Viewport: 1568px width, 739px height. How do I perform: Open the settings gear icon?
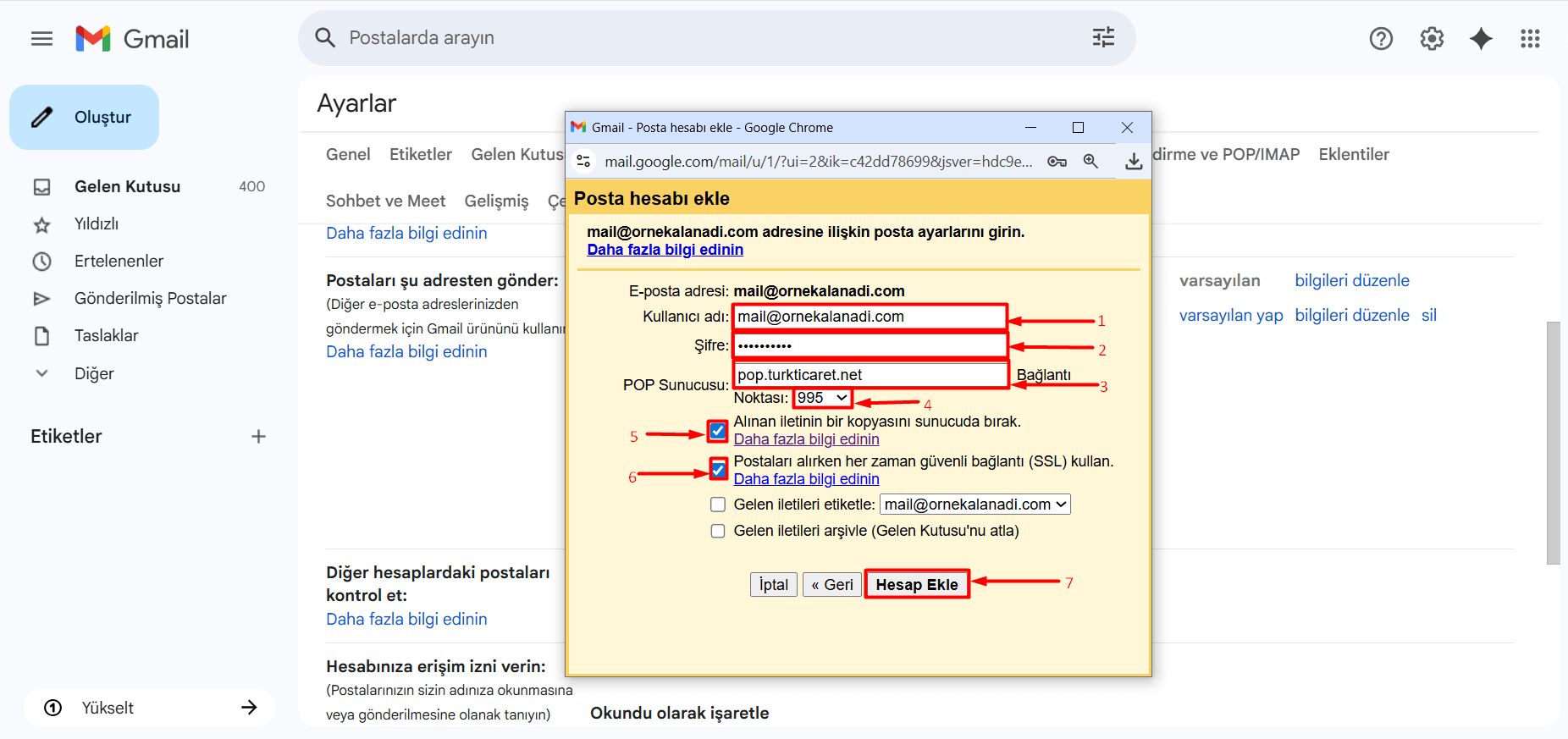pyautogui.click(x=1432, y=39)
